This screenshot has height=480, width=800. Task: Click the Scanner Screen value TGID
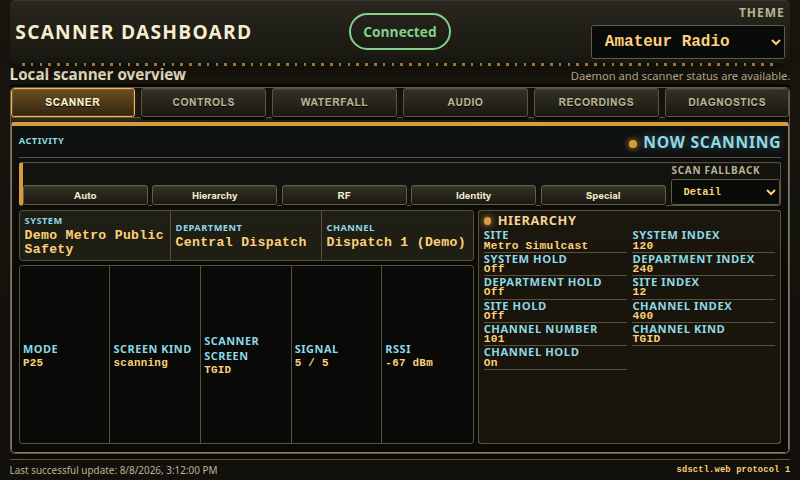(x=218, y=370)
